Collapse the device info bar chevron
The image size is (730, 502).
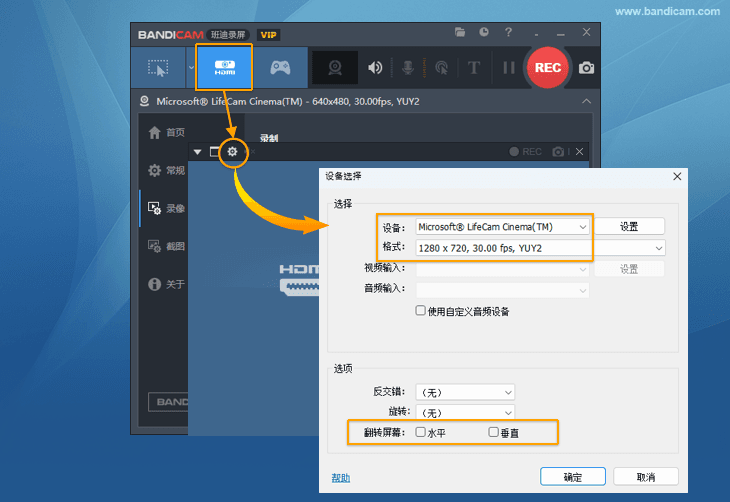[586, 101]
